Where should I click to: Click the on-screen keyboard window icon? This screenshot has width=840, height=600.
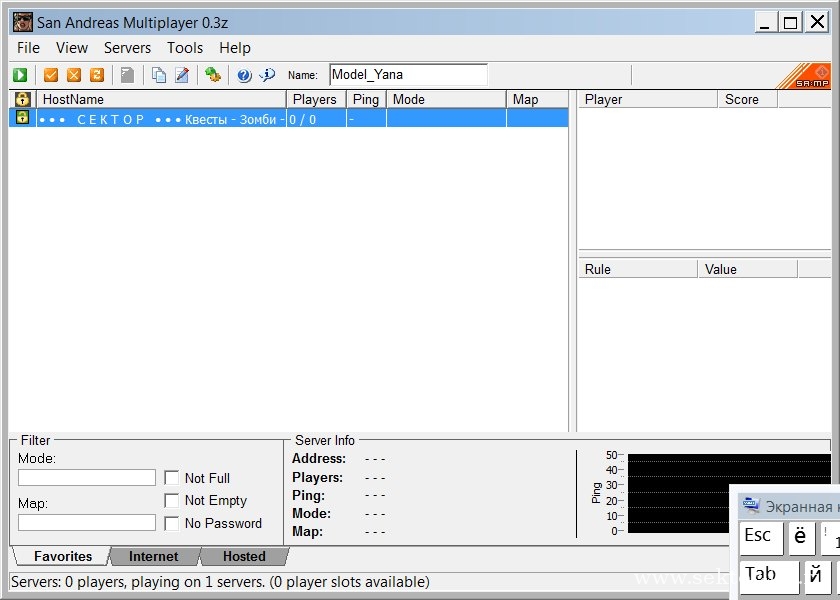[x=751, y=505]
